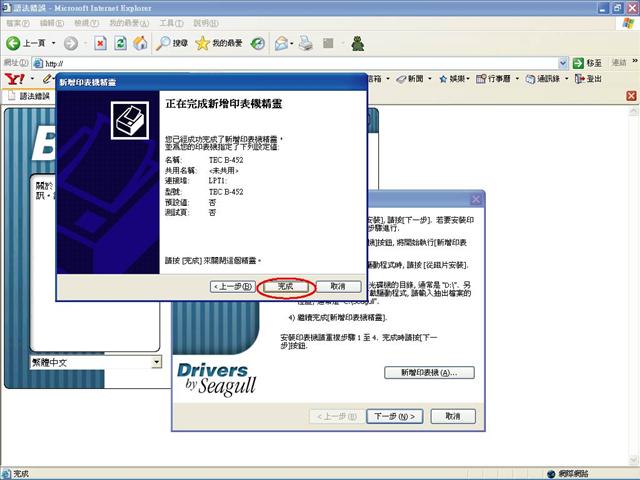Close the tab bar with red X
Image resolution: width=640 pixels, height=480 pixels.
coord(631,96)
